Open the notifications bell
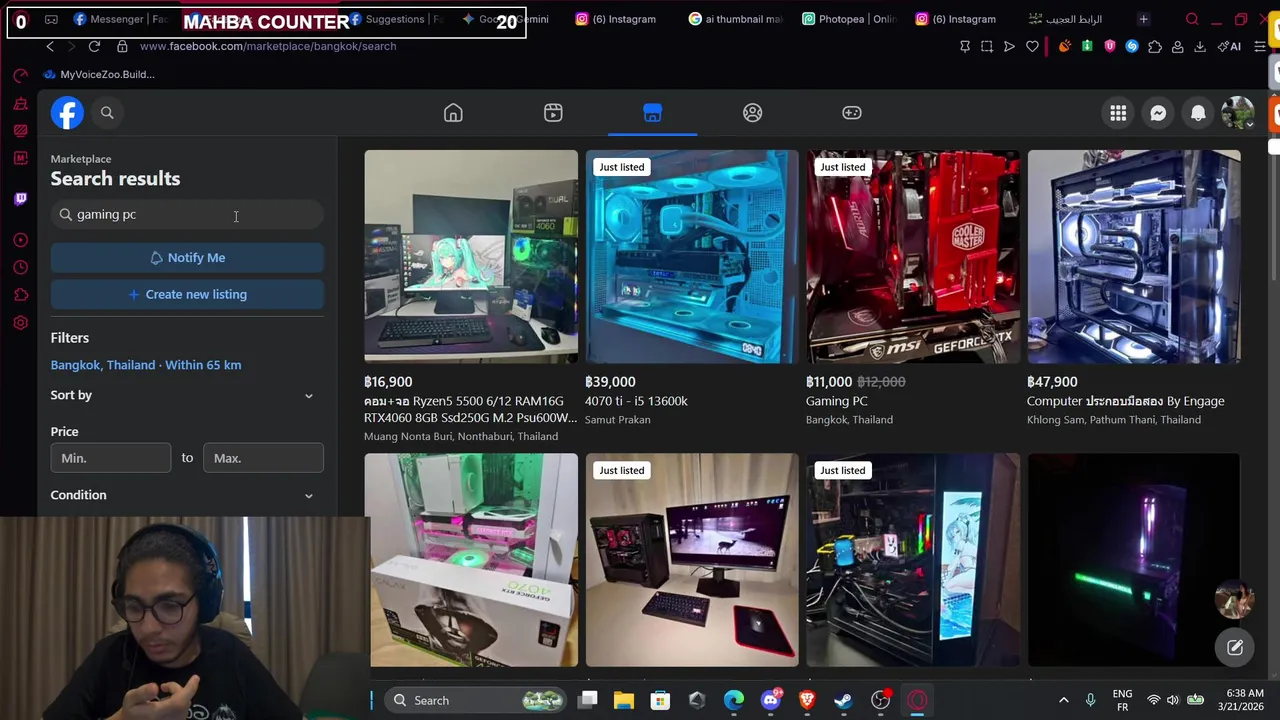 tap(1198, 113)
